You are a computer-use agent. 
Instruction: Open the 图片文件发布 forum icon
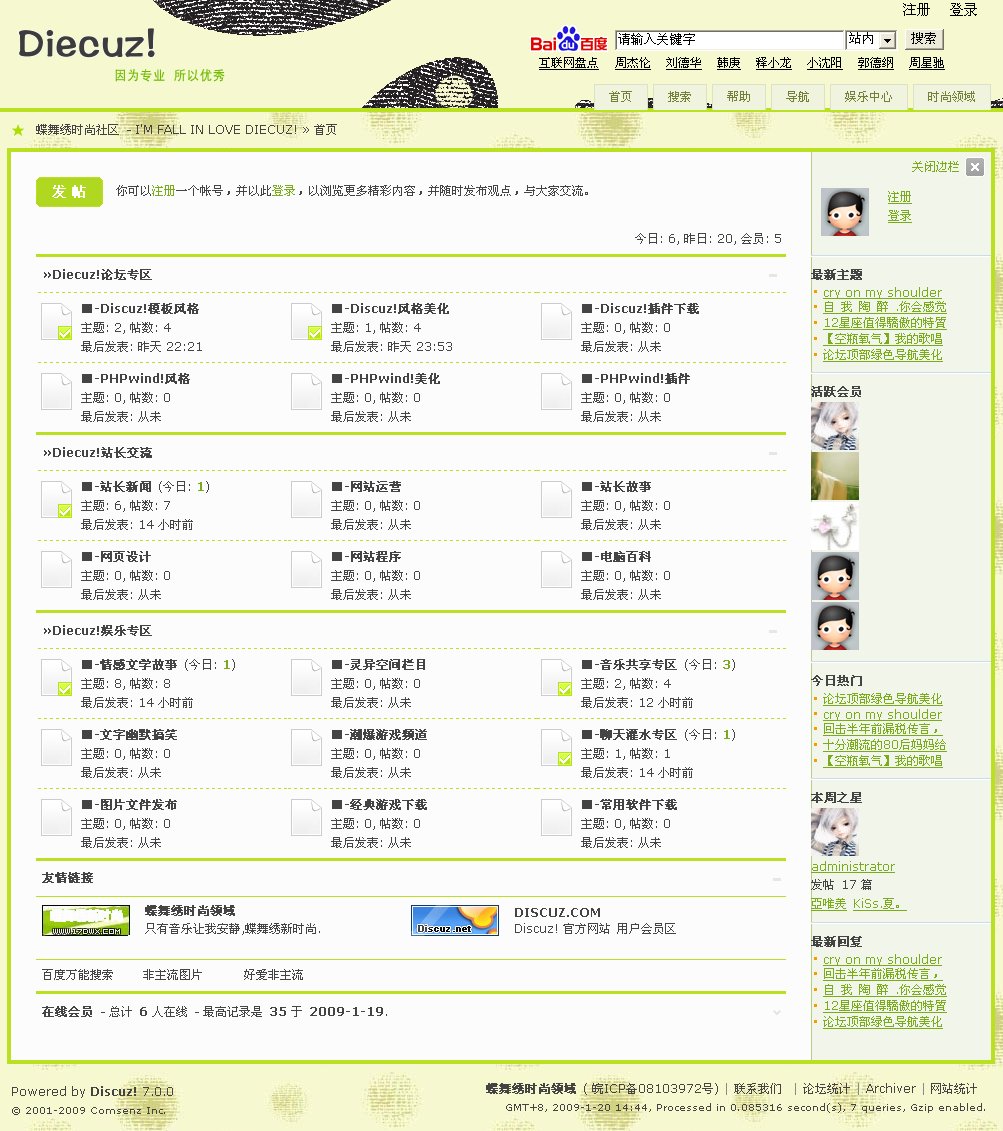(56, 818)
